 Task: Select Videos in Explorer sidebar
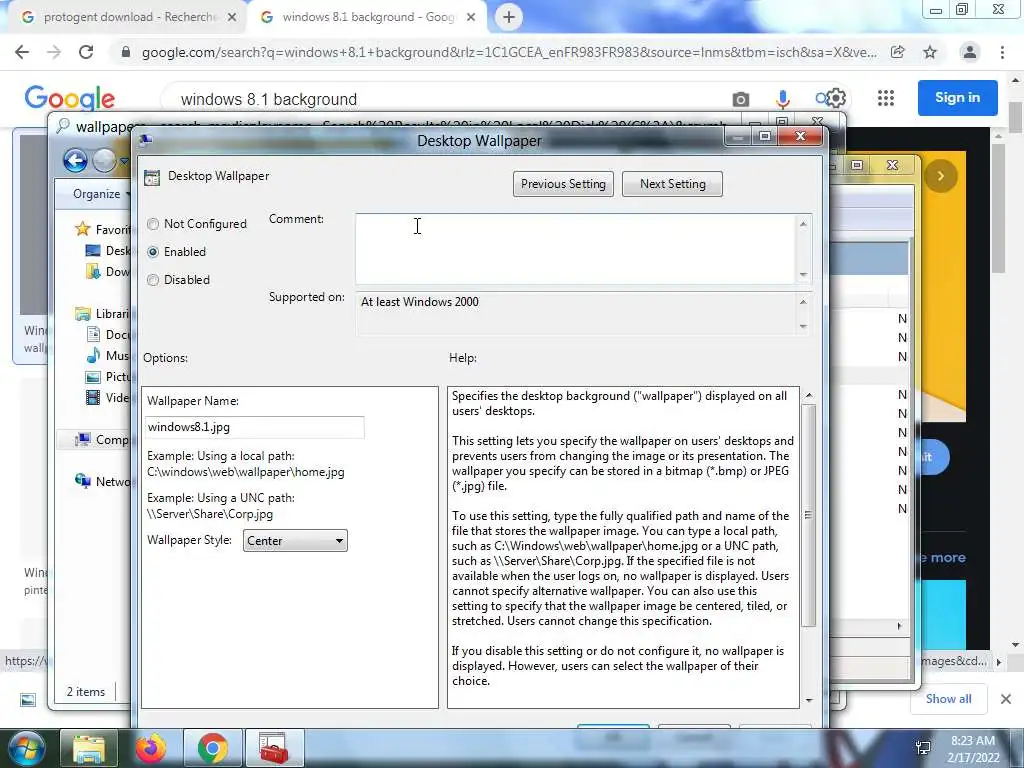110,398
